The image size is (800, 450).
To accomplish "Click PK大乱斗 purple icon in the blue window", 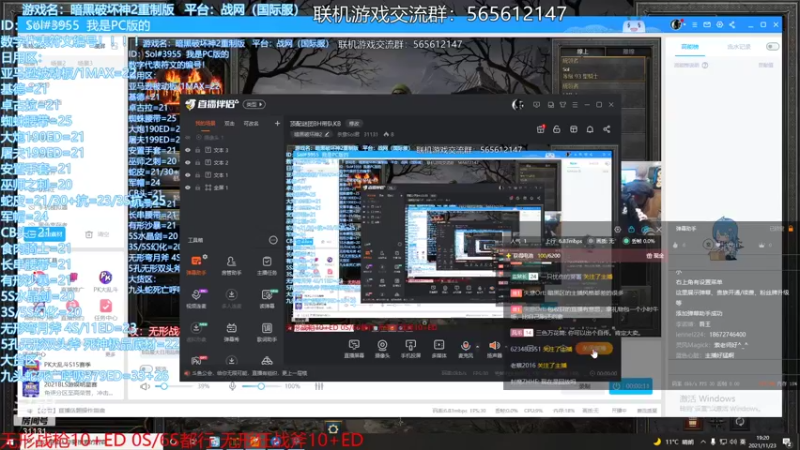I will (x=106, y=281).
